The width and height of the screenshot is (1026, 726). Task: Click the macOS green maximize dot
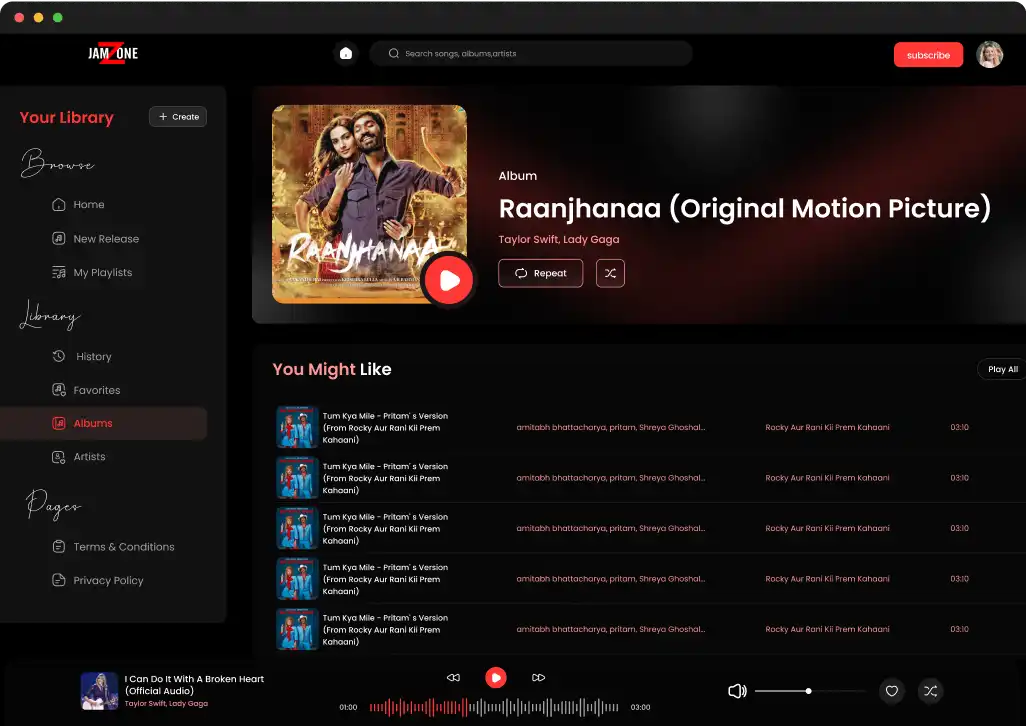click(58, 18)
